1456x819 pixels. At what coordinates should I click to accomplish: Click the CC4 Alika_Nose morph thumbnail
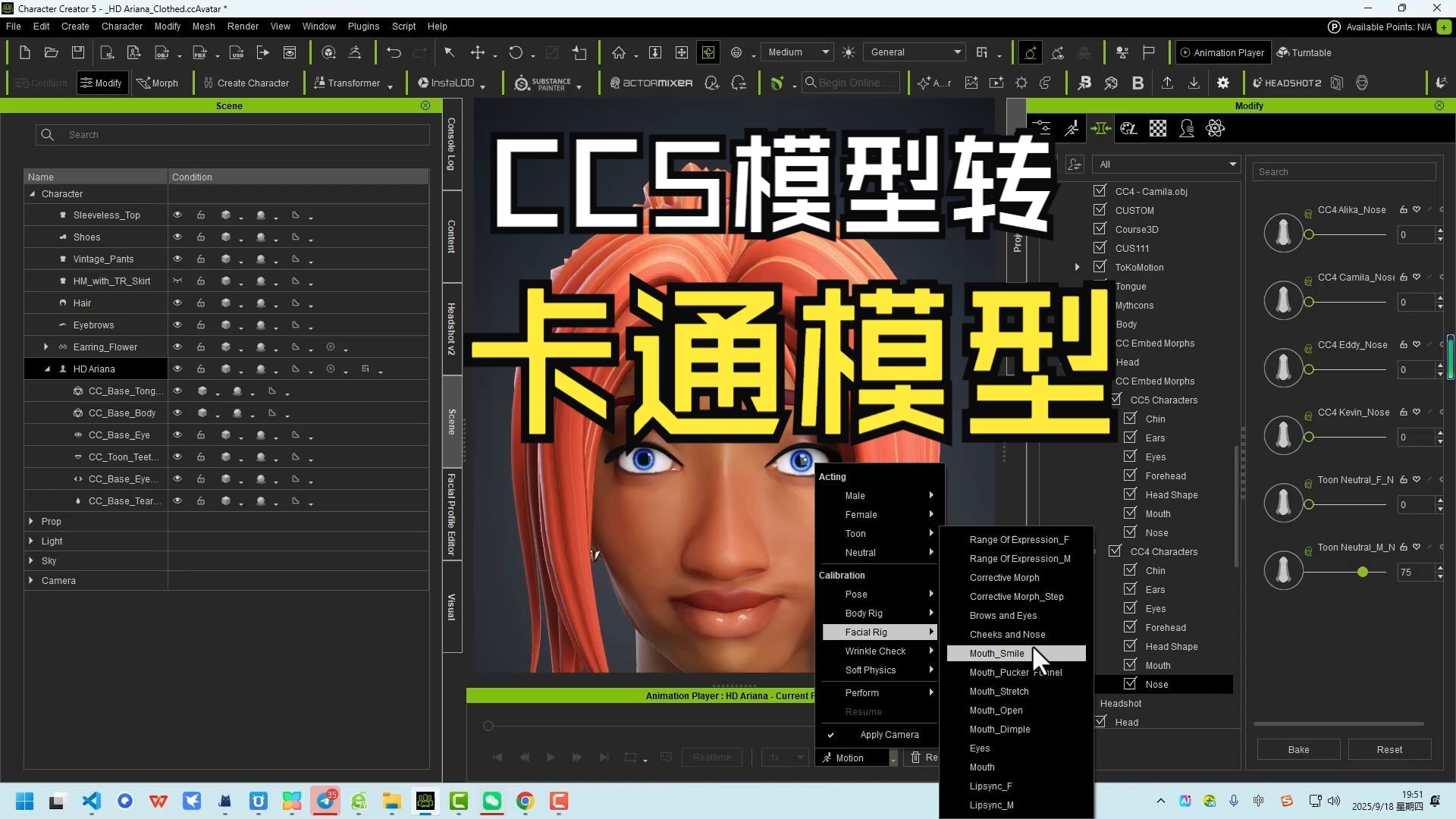[x=1283, y=232]
